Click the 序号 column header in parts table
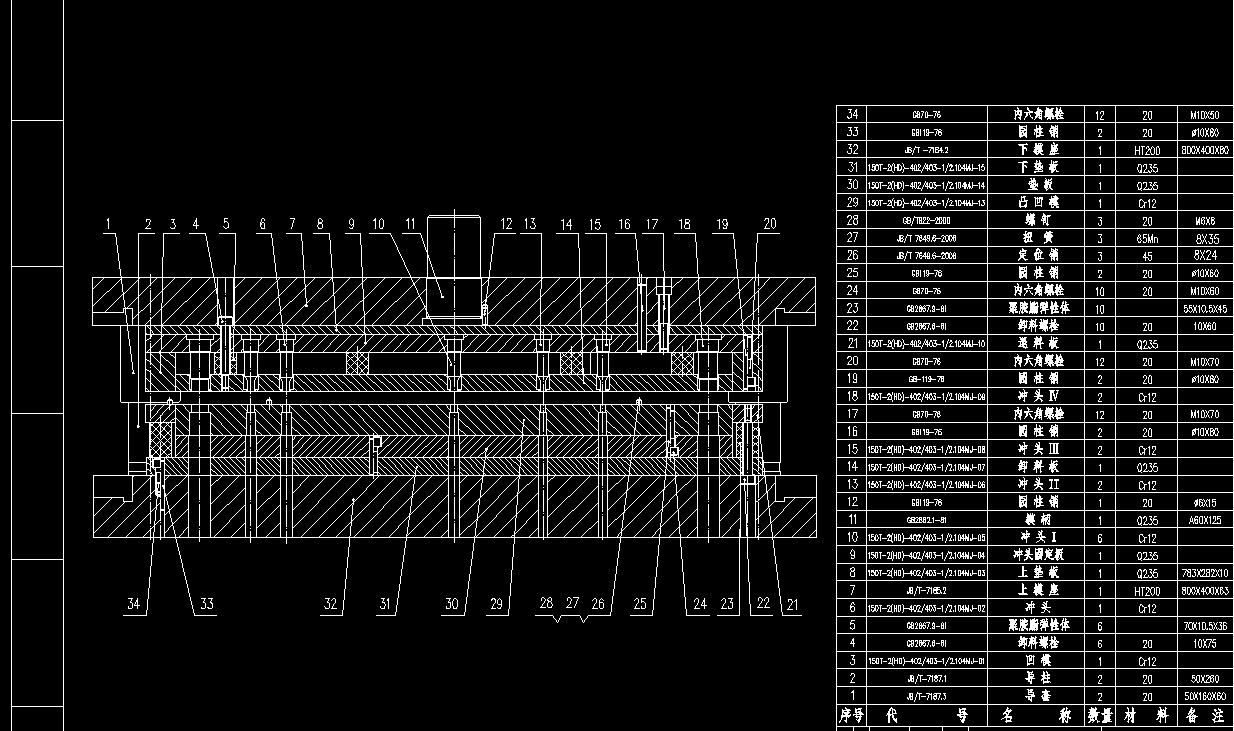Image resolution: width=1234 pixels, height=731 pixels. 850,716
